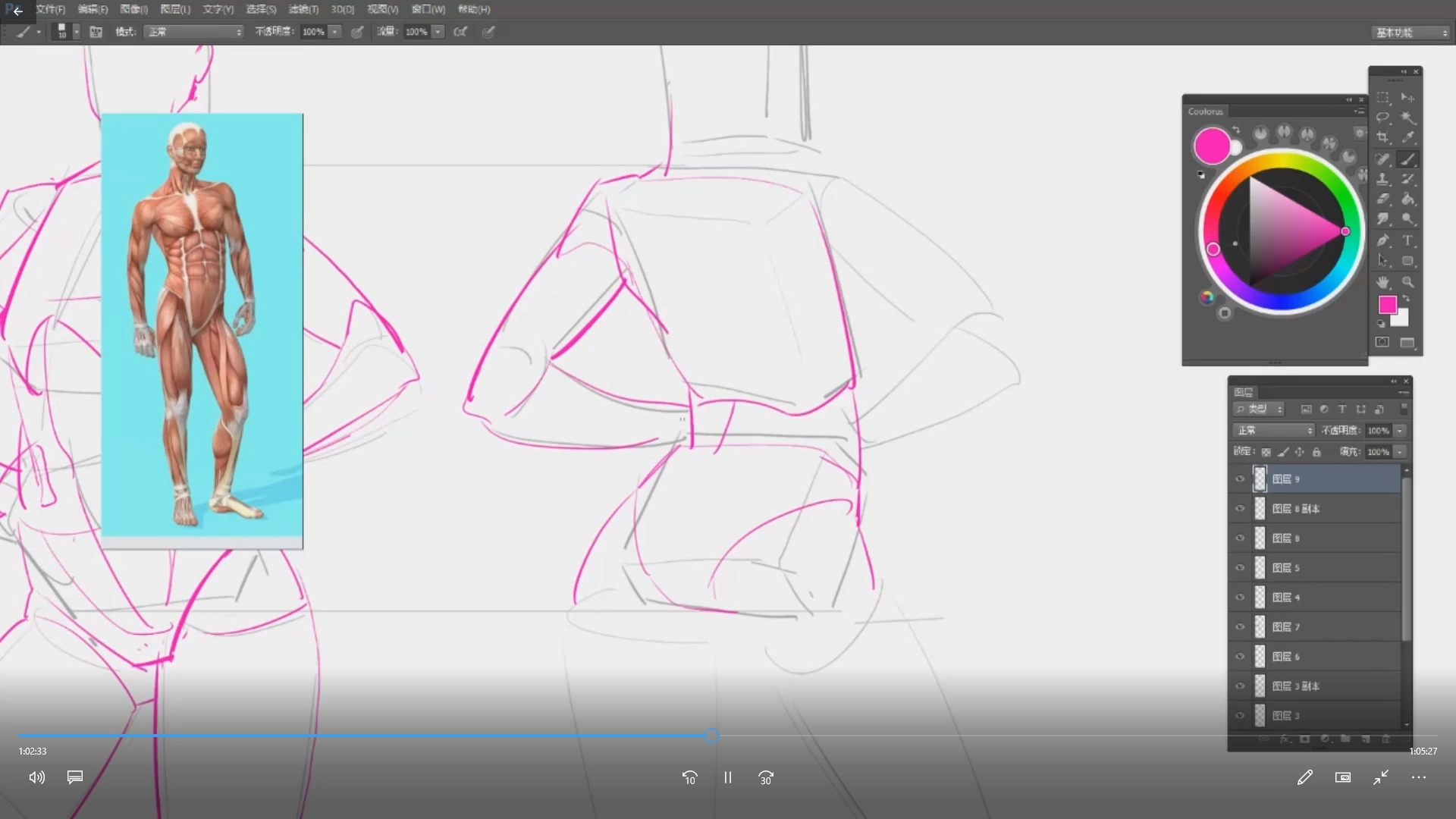Pause the video playback
Viewport: 1456px width, 819px height.
click(x=727, y=777)
